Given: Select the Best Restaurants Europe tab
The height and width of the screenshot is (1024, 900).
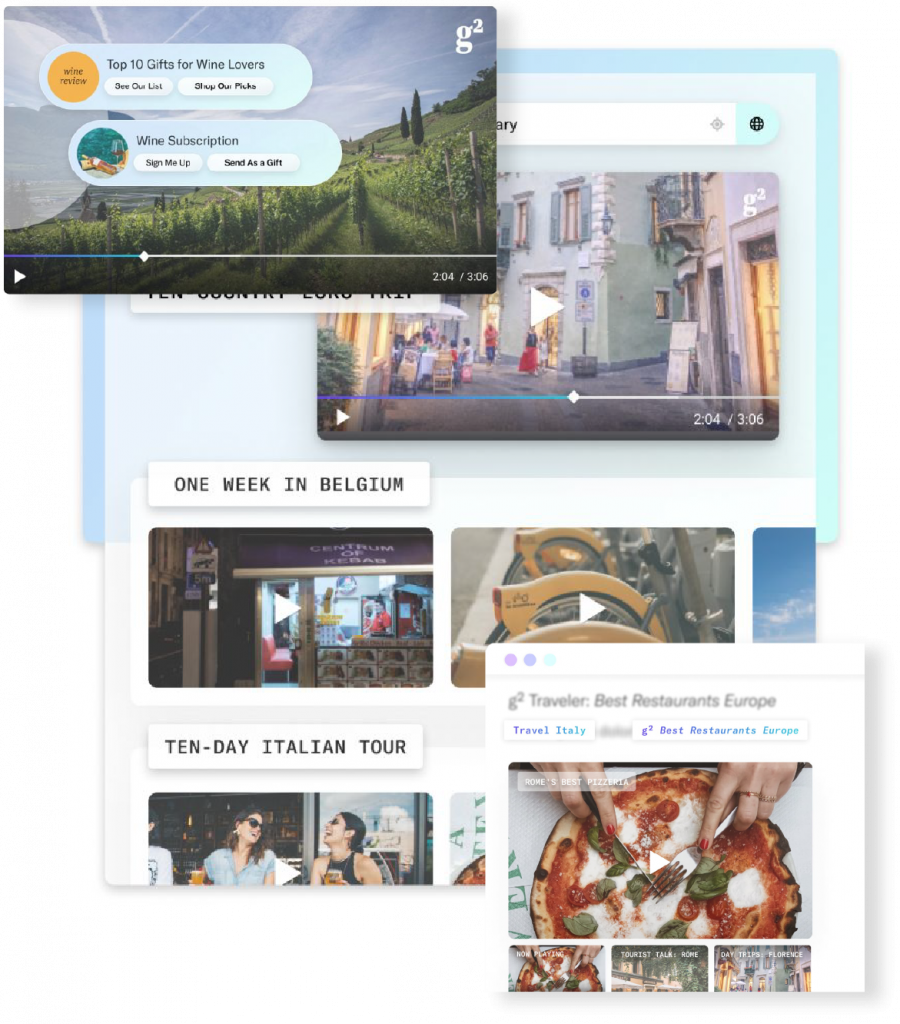Looking at the screenshot, I should tap(720, 730).
